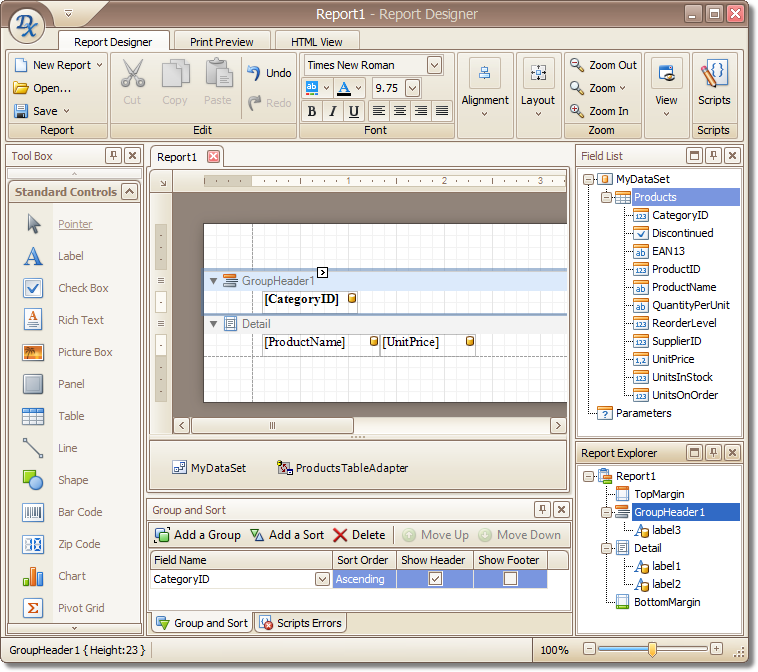Undo the last action

point(269,73)
